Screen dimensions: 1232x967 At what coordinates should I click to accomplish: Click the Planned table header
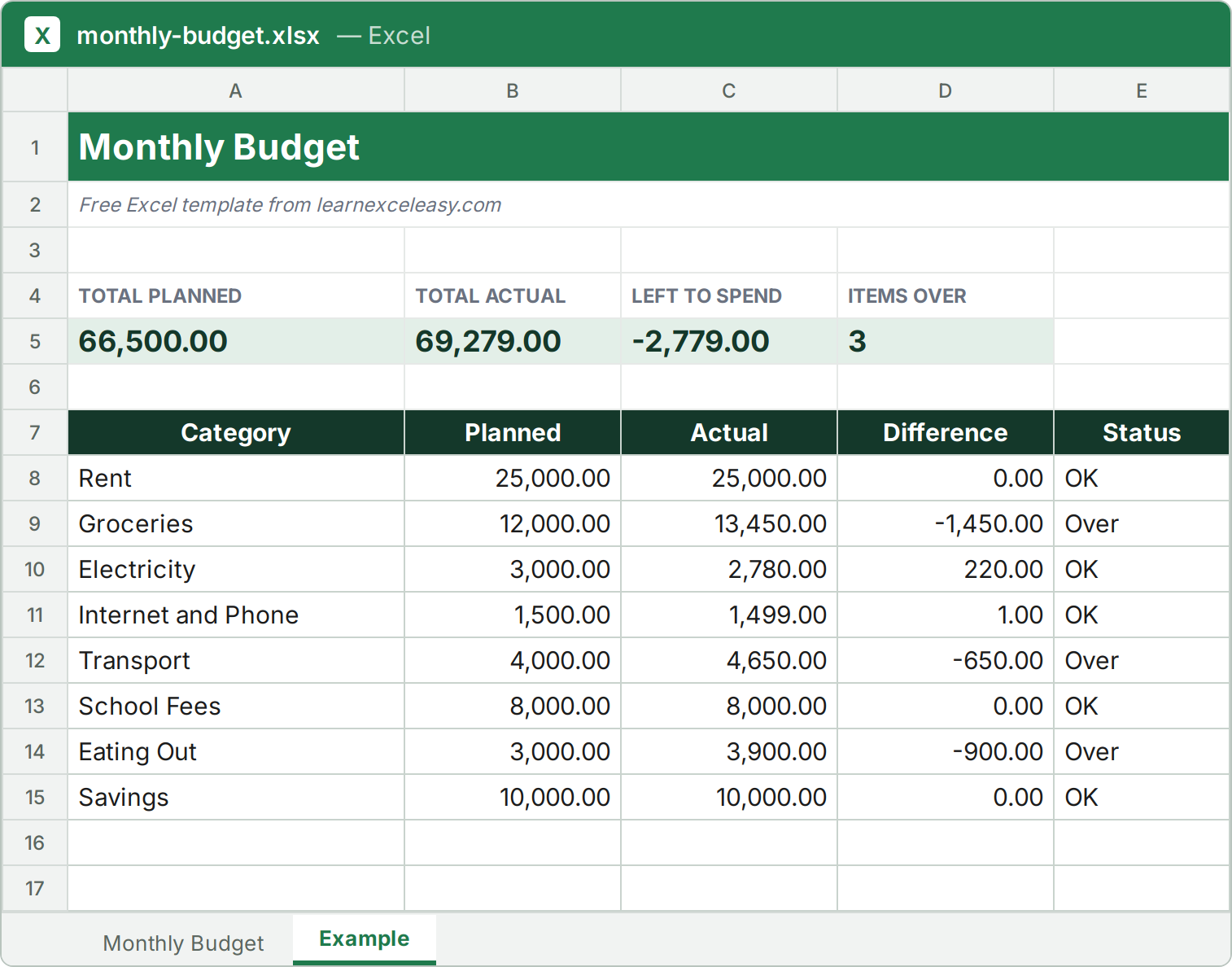513,432
